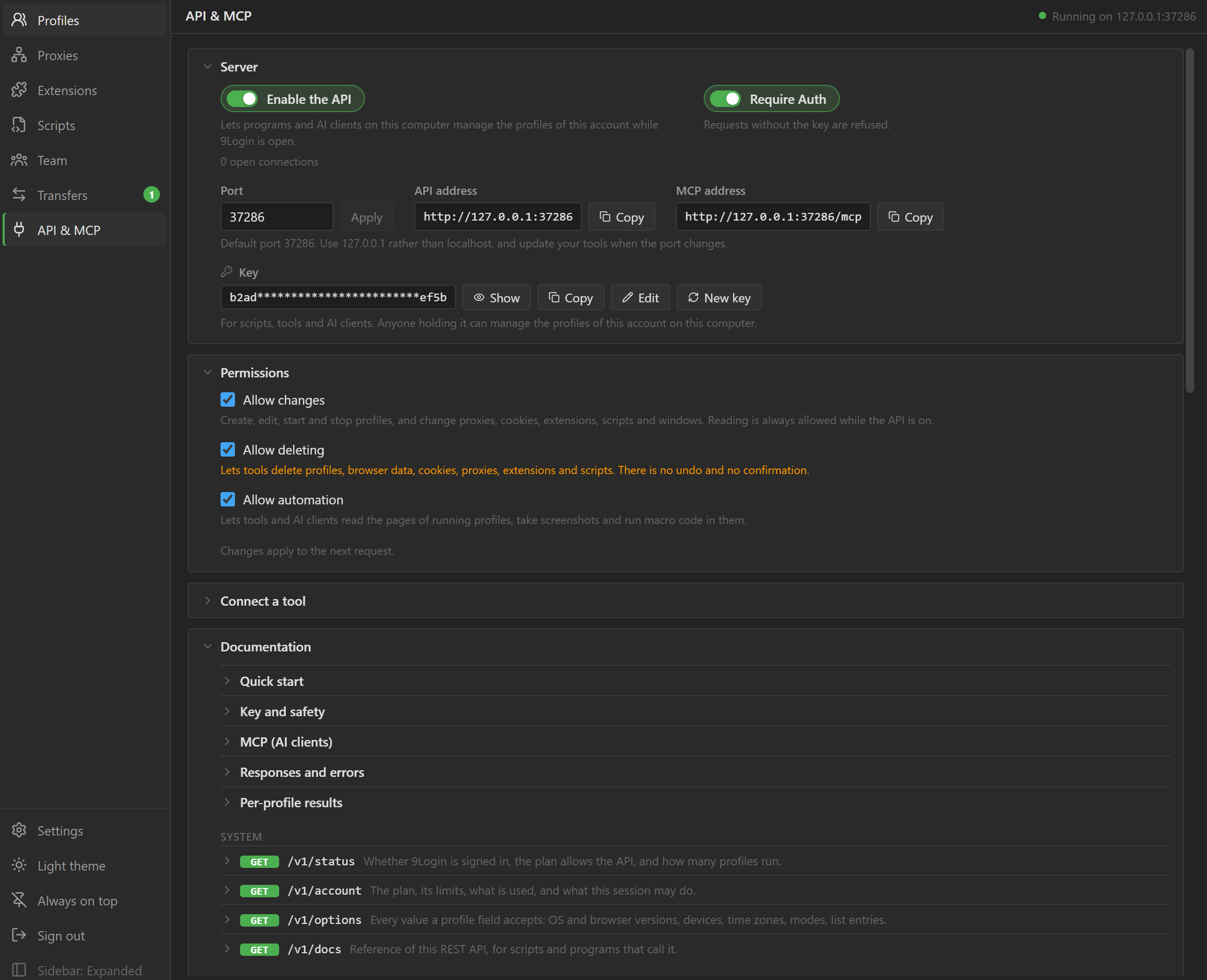Uncheck the Allow deleting checkbox
Image resolution: width=1207 pixels, height=980 pixels.
[227, 450]
